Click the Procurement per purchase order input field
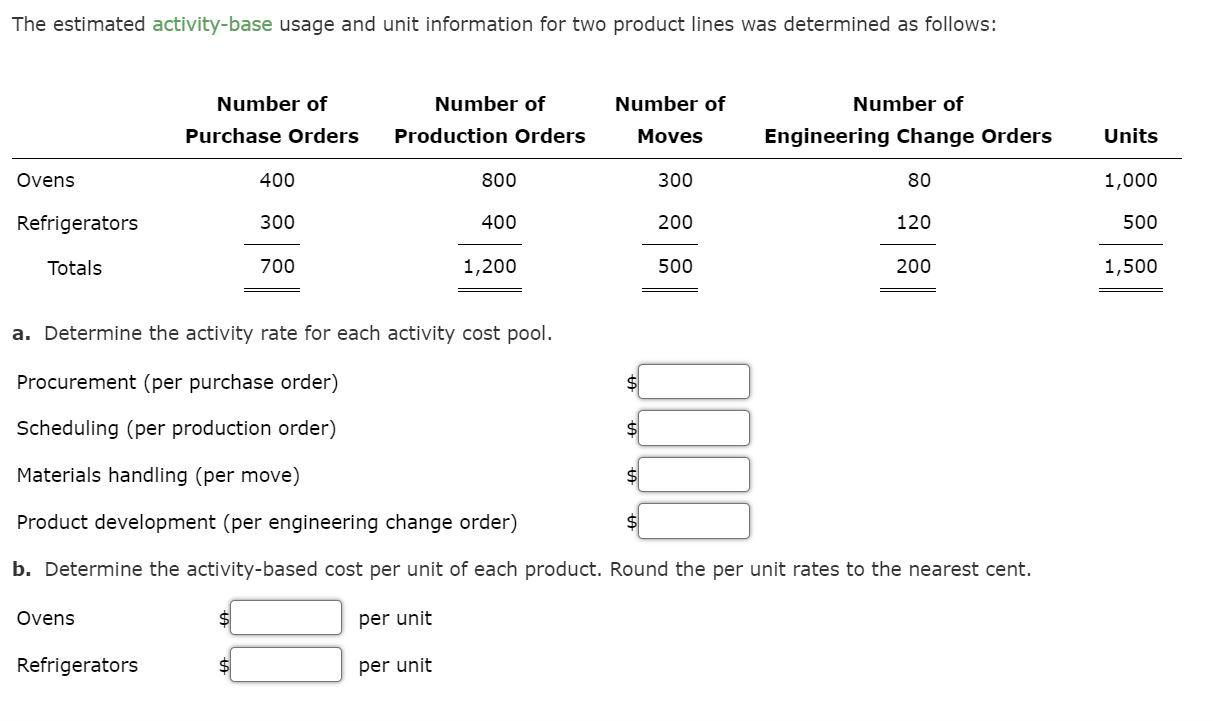1213x721 pixels. pos(694,381)
